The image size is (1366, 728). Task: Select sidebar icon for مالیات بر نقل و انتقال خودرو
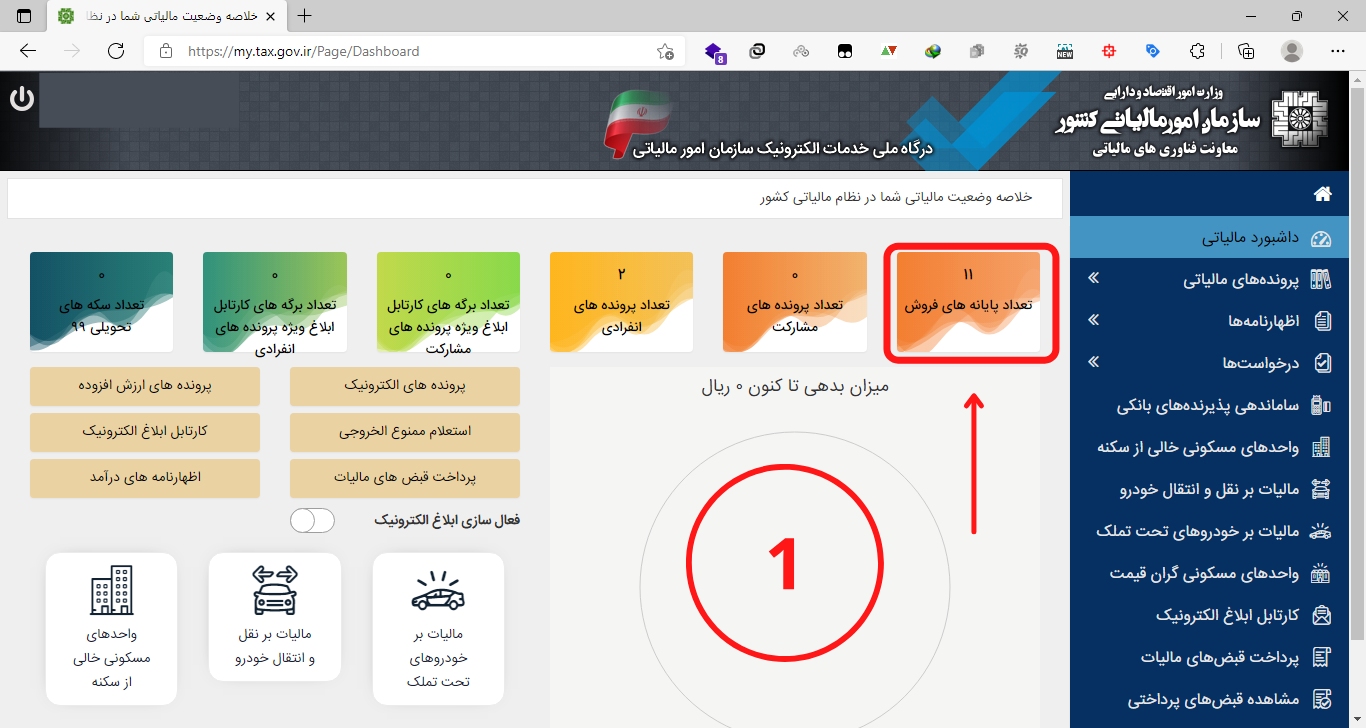(1322, 489)
